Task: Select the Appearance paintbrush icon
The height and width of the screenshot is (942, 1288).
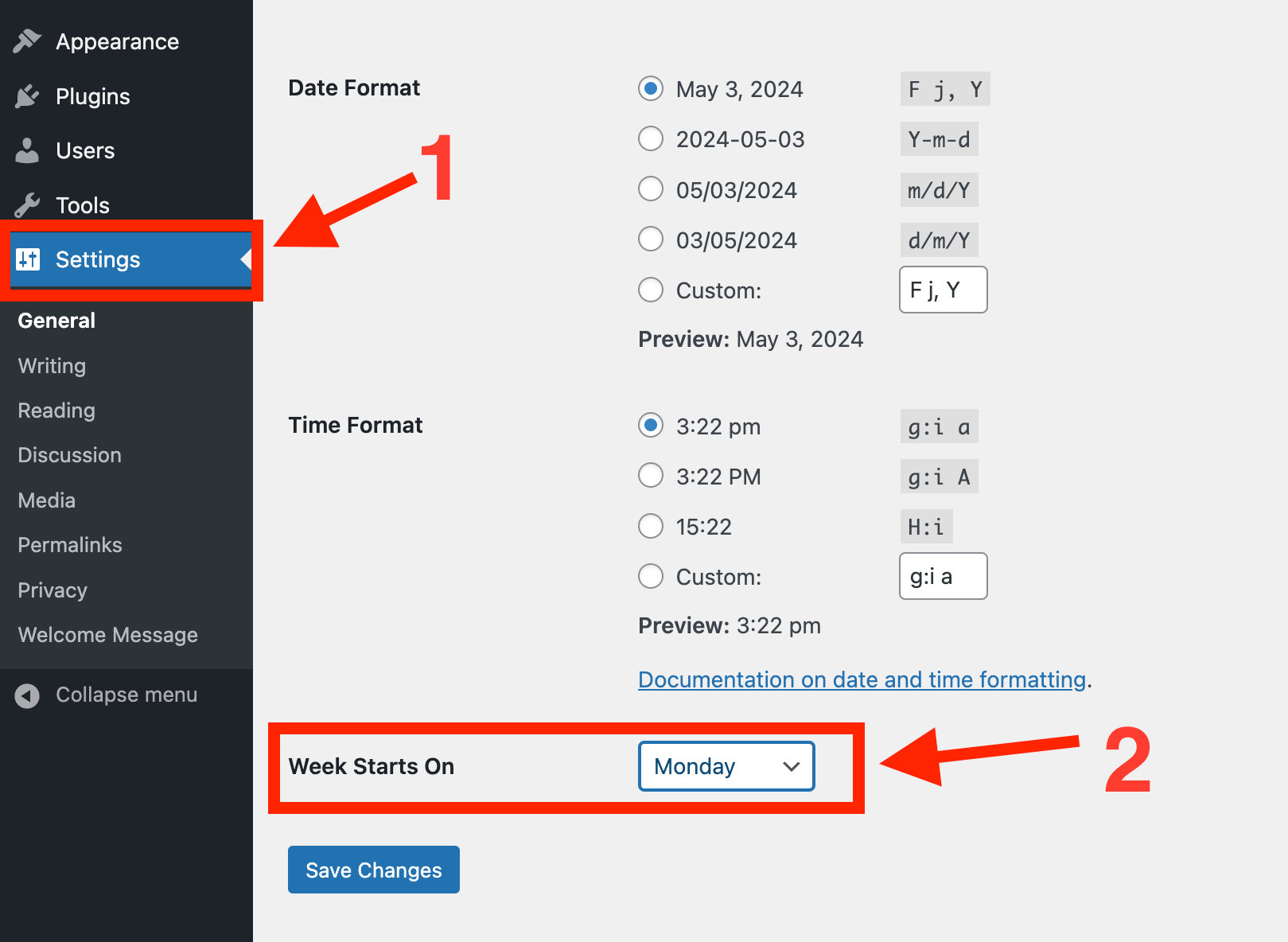Action: (27, 40)
